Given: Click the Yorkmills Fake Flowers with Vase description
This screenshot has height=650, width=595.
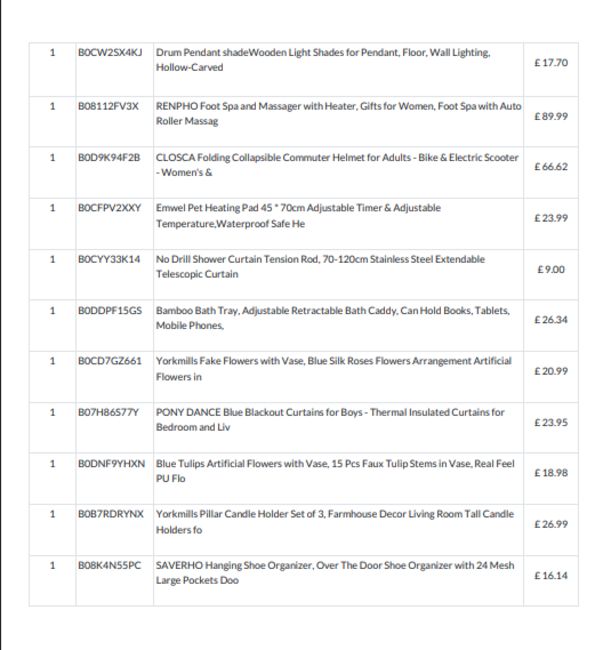Looking at the screenshot, I should pyautogui.click(x=333, y=369).
